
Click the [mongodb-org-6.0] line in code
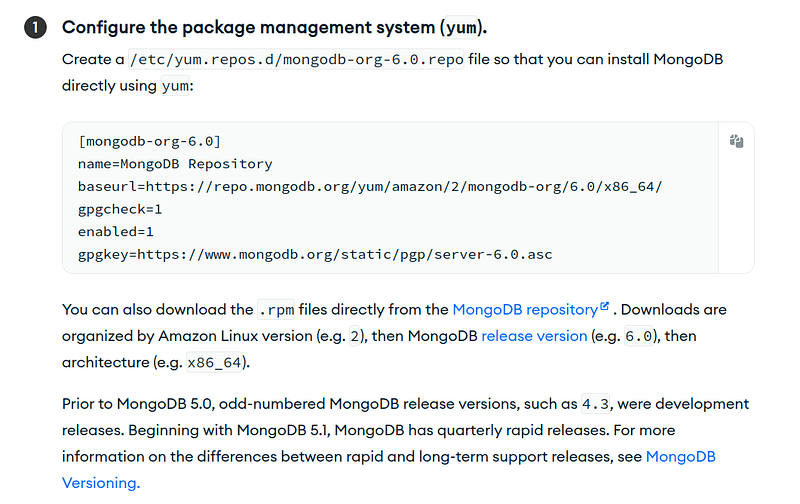[x=149, y=141]
